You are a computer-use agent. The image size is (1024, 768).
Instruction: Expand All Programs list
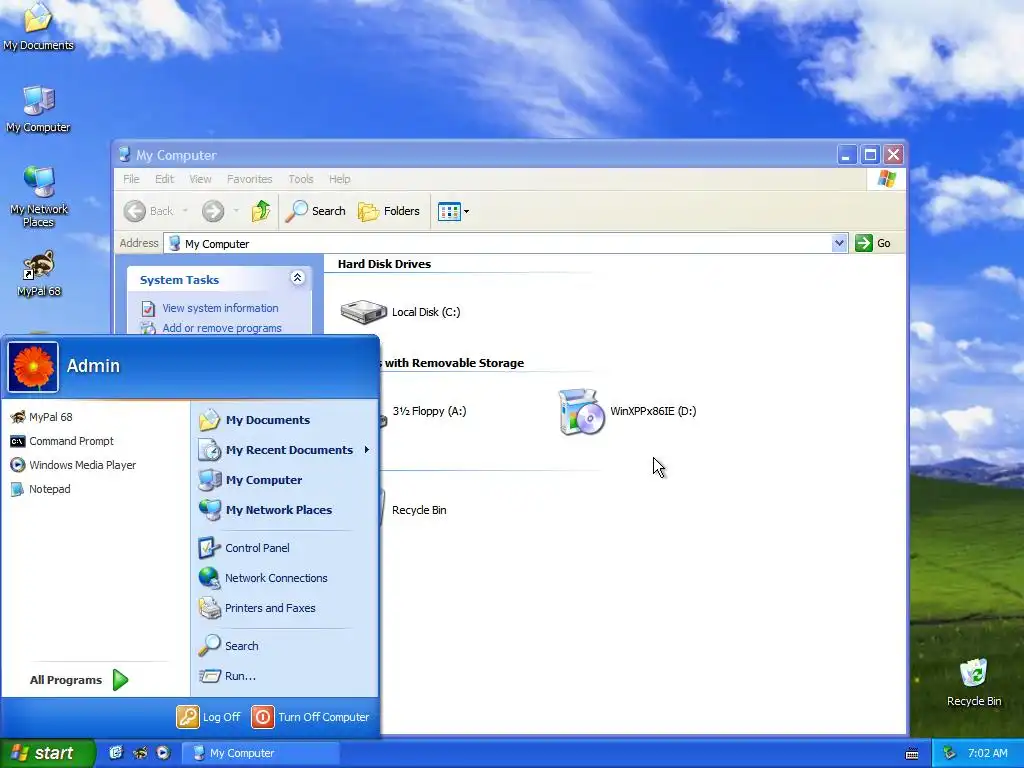coord(79,680)
